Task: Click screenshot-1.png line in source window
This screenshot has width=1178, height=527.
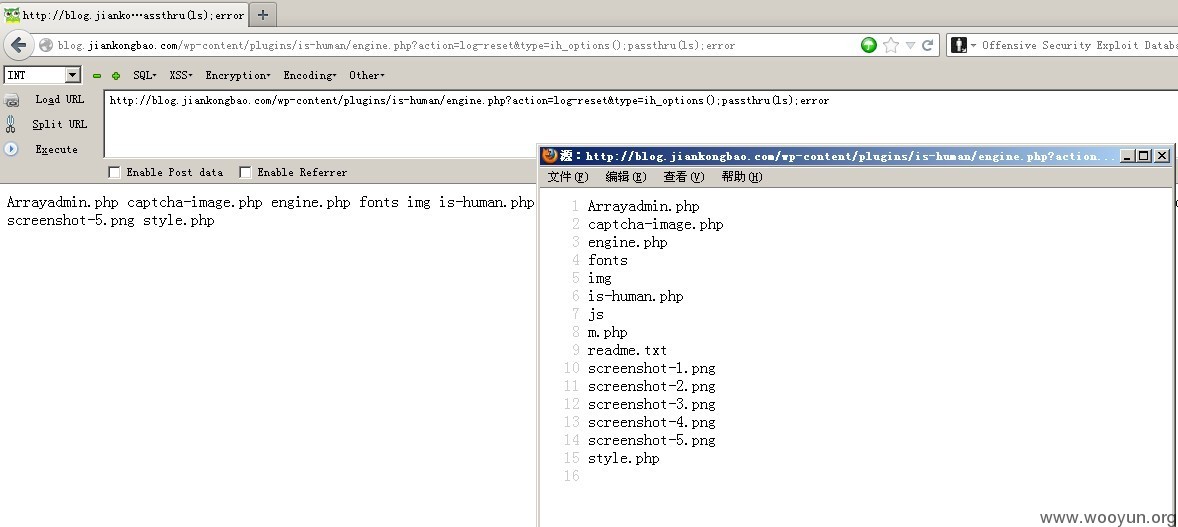Action: click(x=651, y=368)
